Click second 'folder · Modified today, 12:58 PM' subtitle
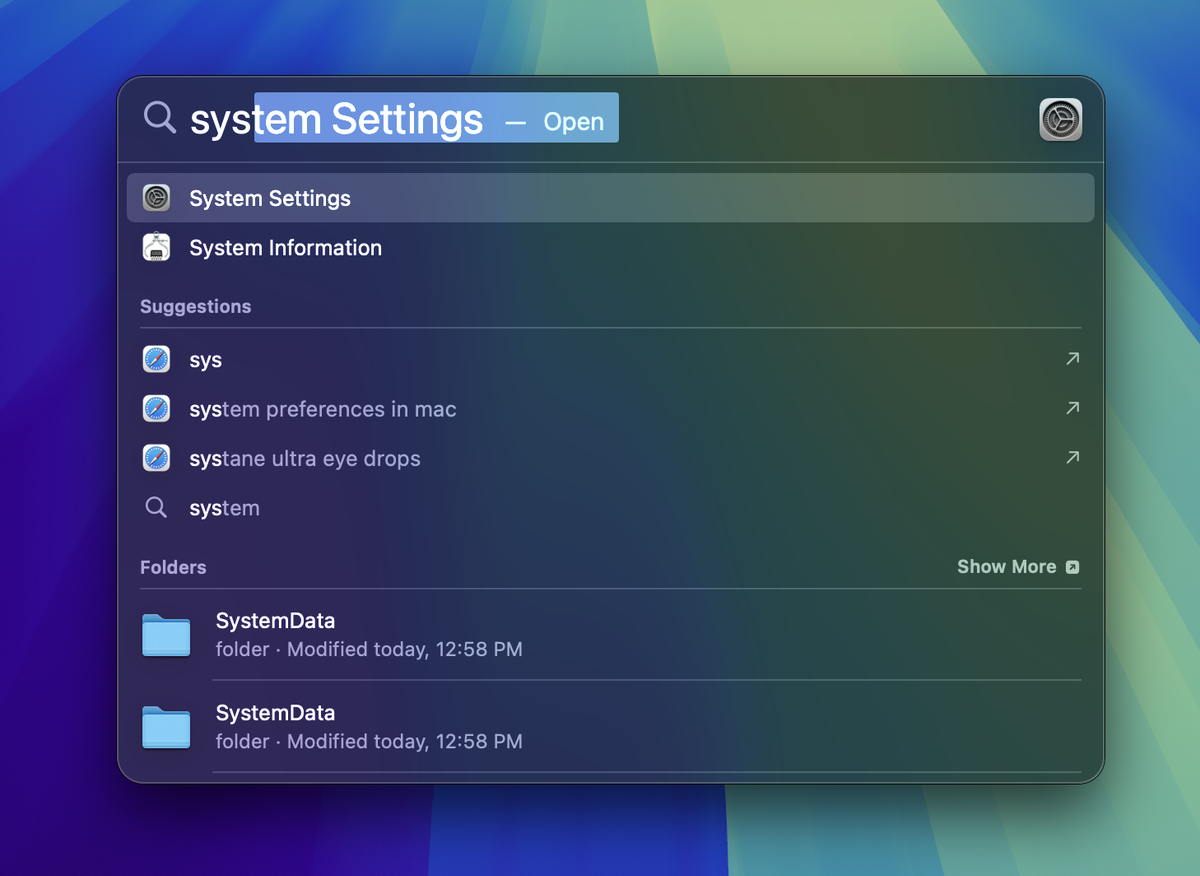The width and height of the screenshot is (1200, 876). [x=369, y=741]
